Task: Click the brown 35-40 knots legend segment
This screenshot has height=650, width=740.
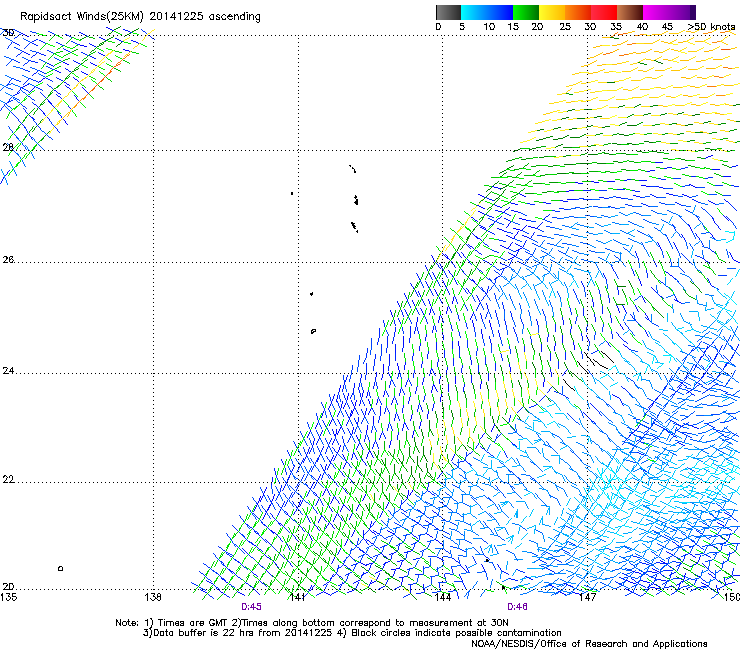Action: point(630,12)
